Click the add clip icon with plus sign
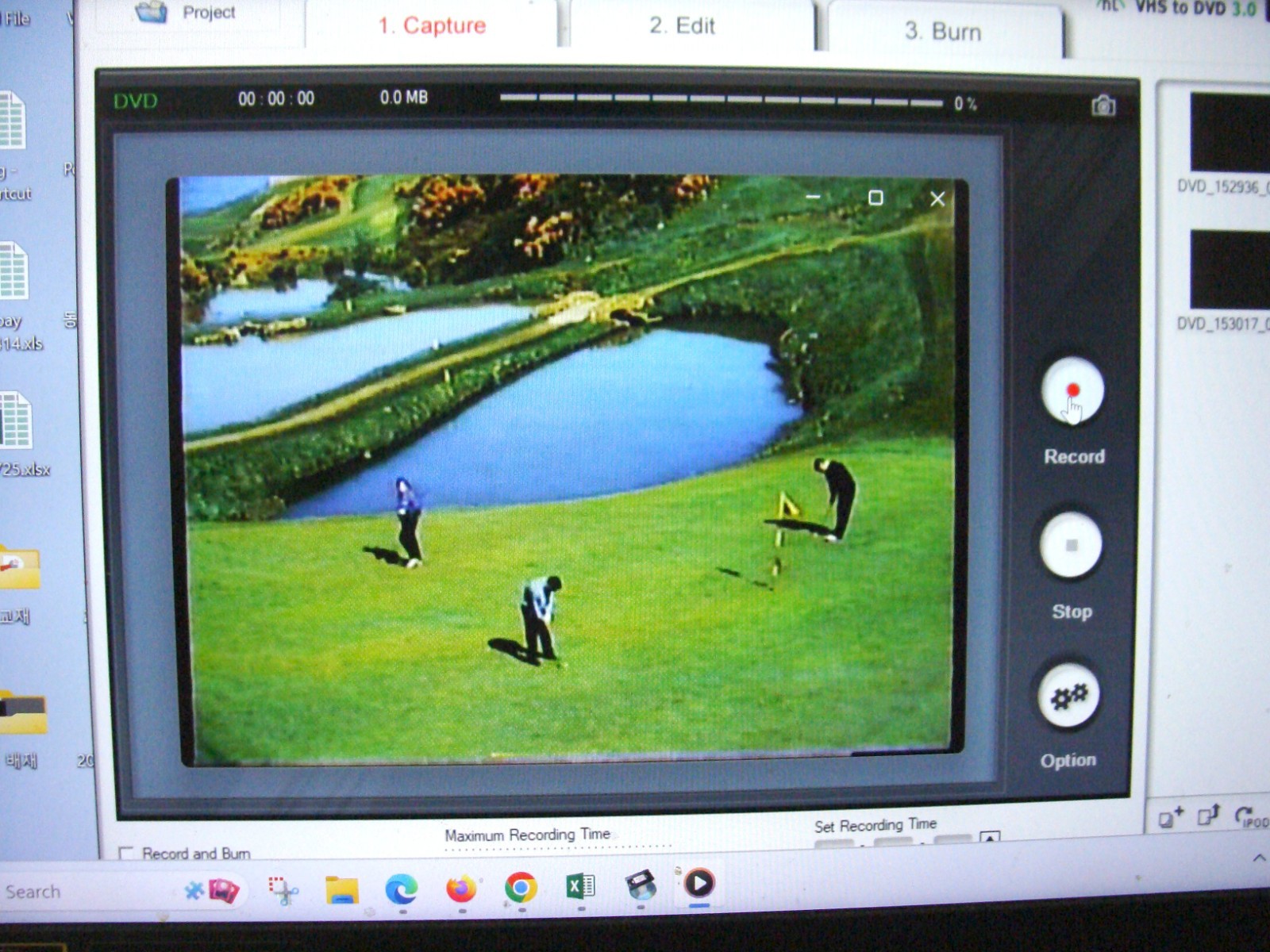Viewport: 1270px width, 952px height. pos(1170,816)
